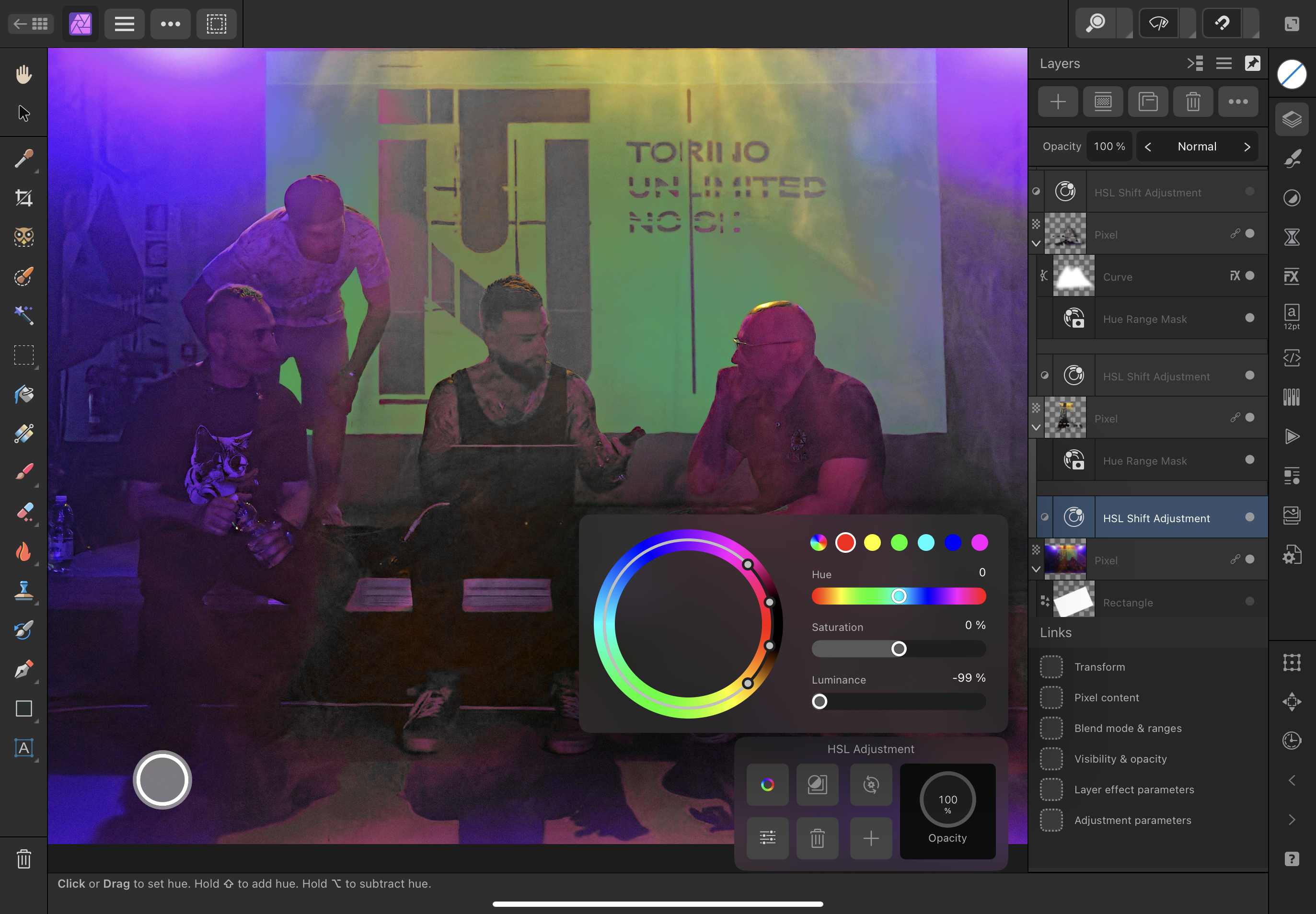Open the Layers studio tab
1316x914 pixels.
pyautogui.click(x=1292, y=119)
